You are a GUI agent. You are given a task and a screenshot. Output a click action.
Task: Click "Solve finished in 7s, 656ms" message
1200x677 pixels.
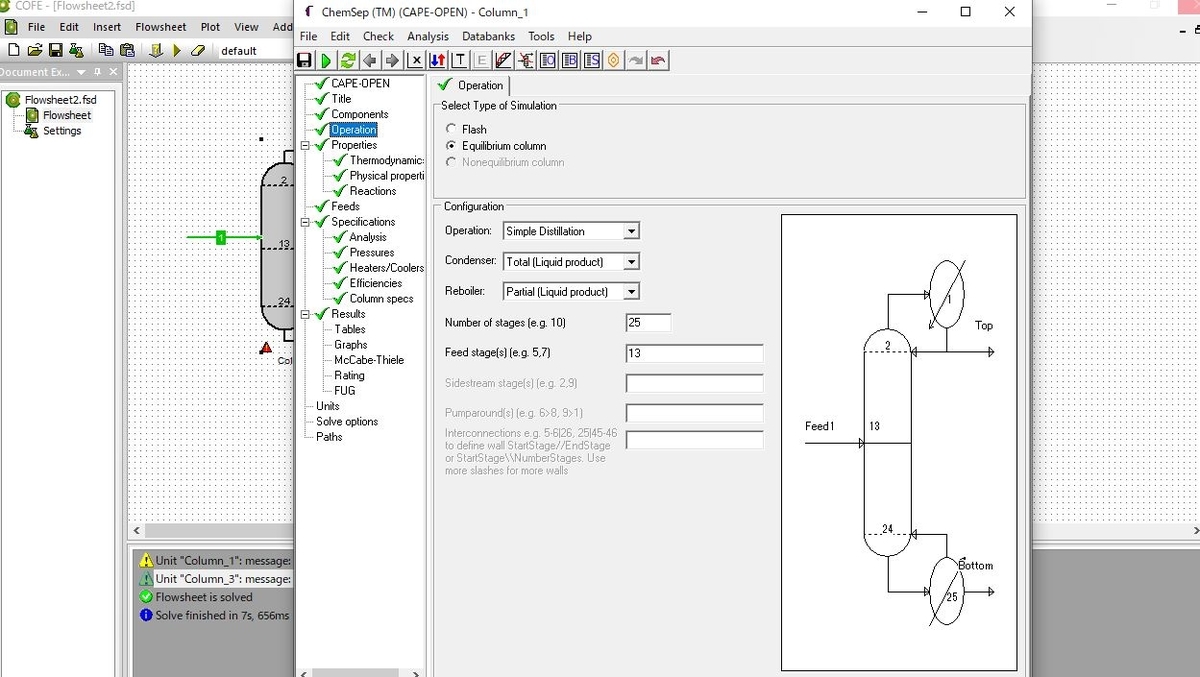click(222, 615)
